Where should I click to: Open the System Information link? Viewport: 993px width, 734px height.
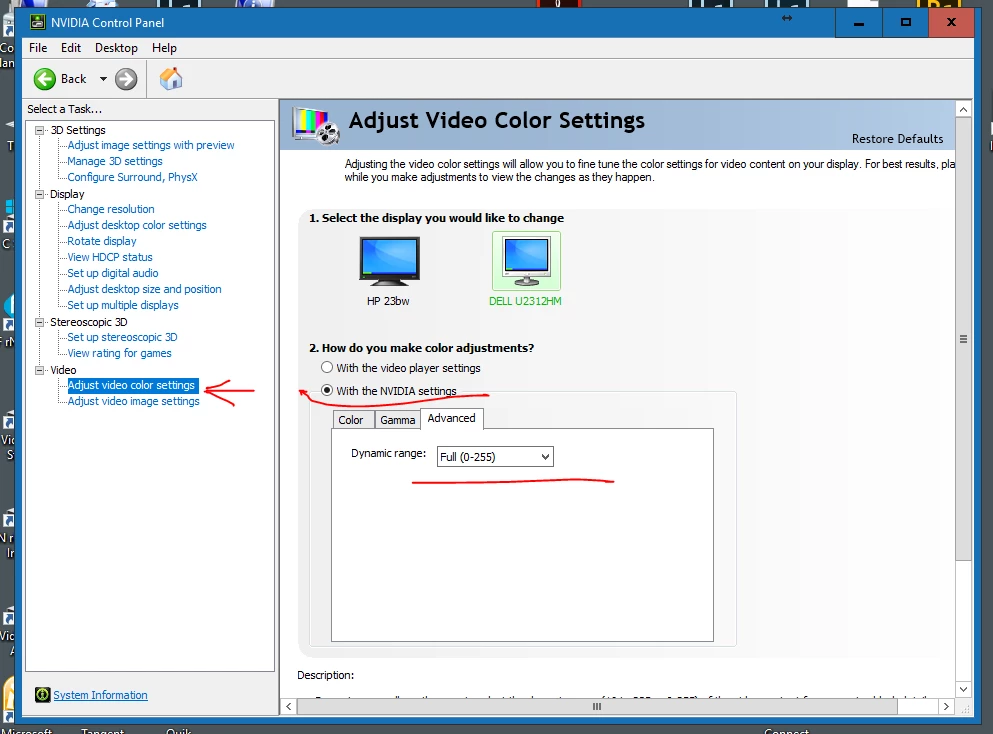click(100, 695)
